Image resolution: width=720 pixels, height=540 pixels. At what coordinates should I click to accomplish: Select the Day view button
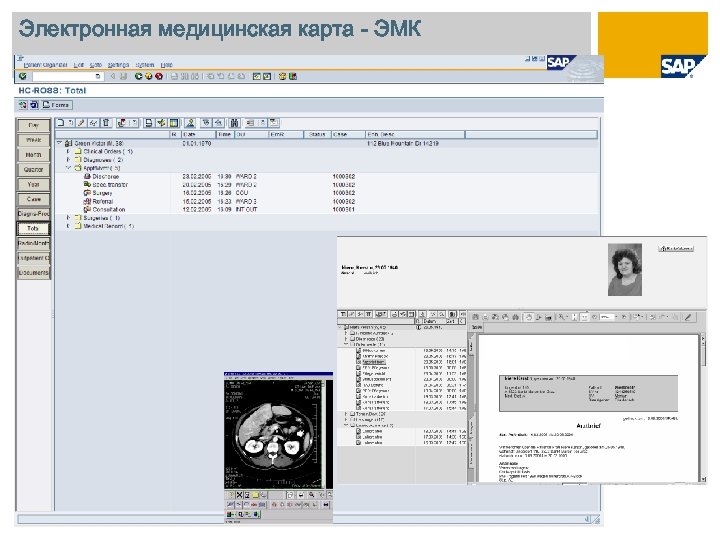pyautogui.click(x=34, y=125)
